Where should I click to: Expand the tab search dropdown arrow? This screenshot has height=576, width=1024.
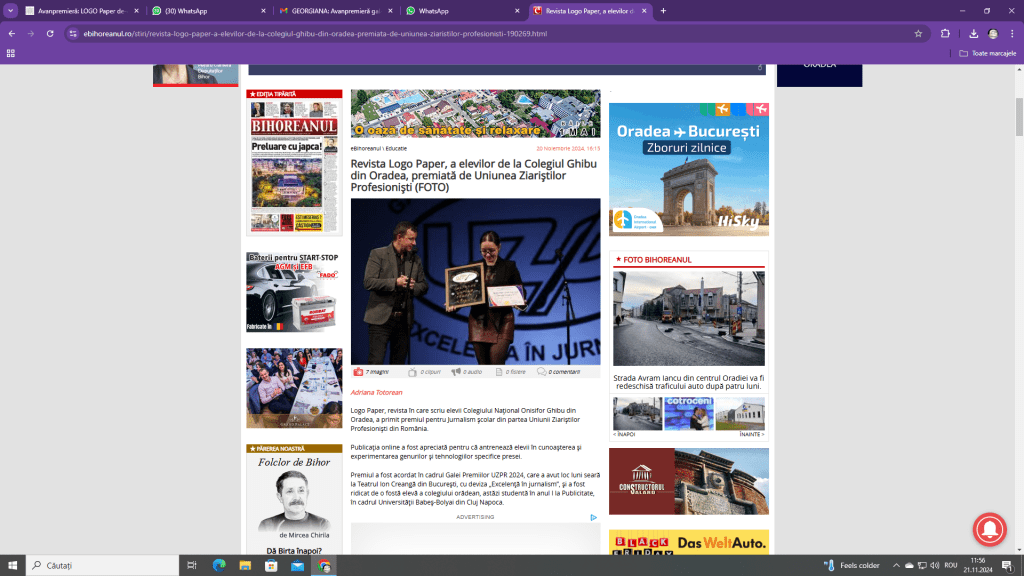pos(11,11)
